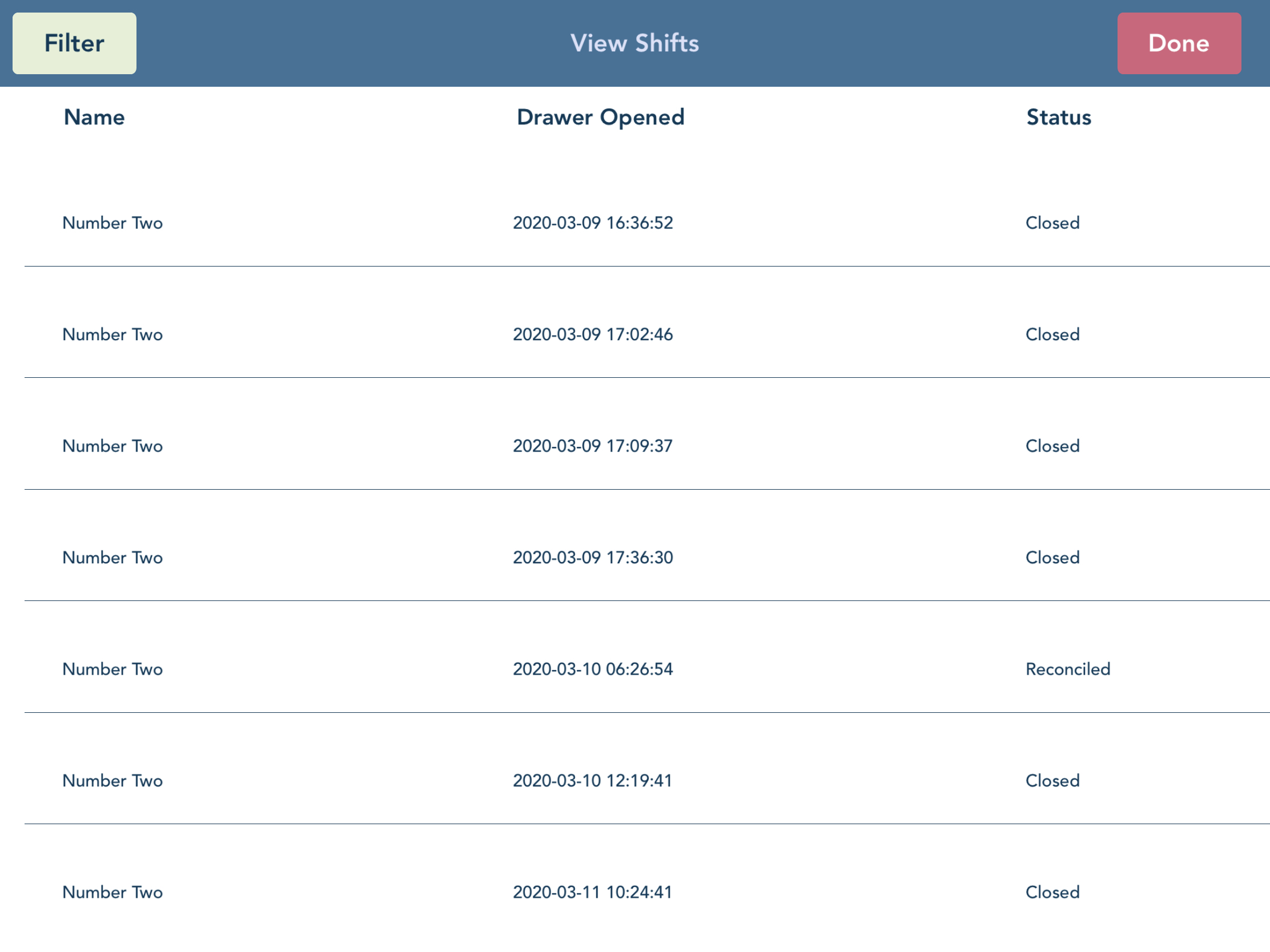Click Closed status of 12:19:41 shift
This screenshot has width=1270, height=952.
point(1052,780)
